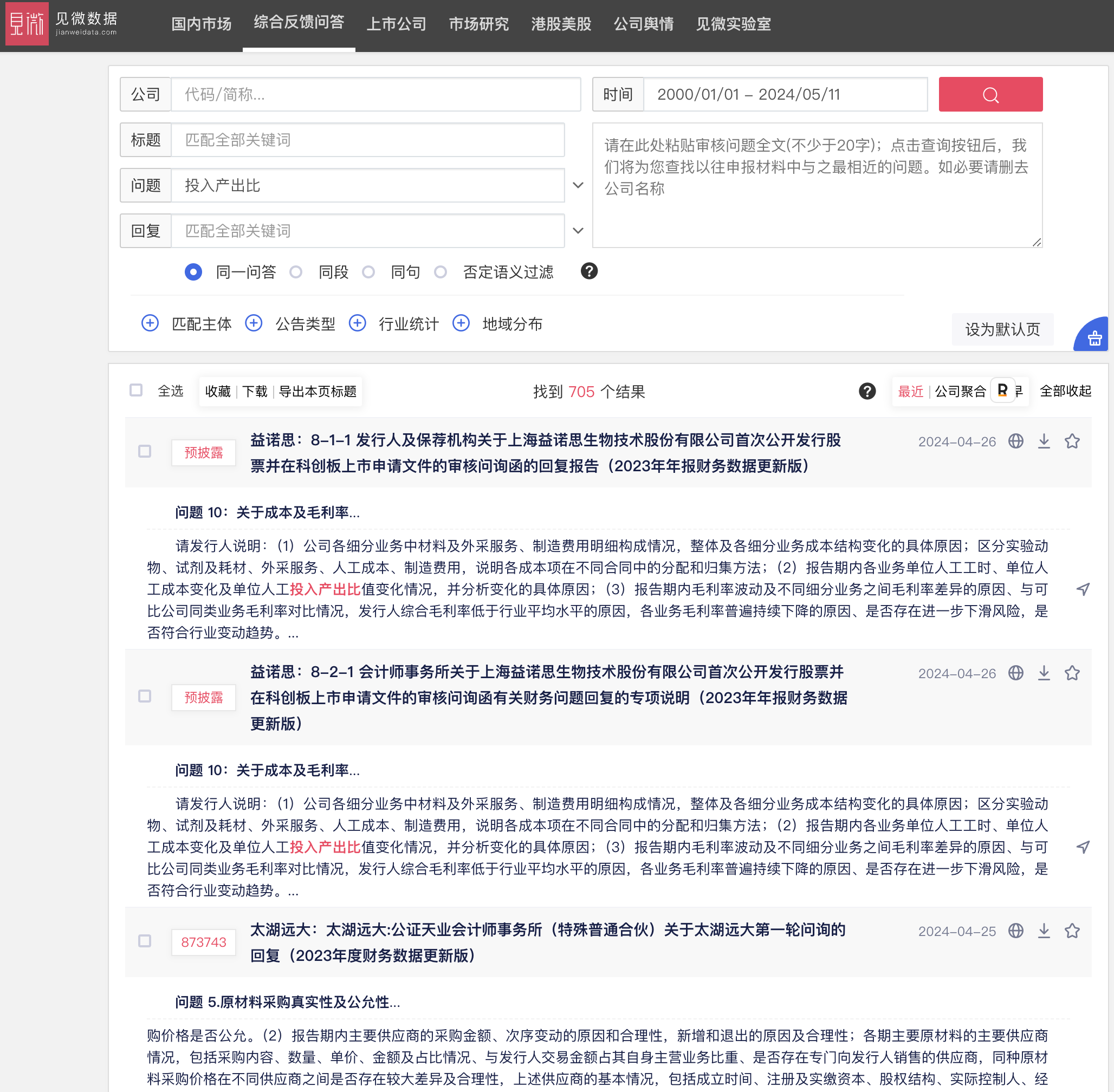This screenshot has width=1114, height=1092.
Task: Open the 市场研究 nav tab
Action: tap(478, 23)
